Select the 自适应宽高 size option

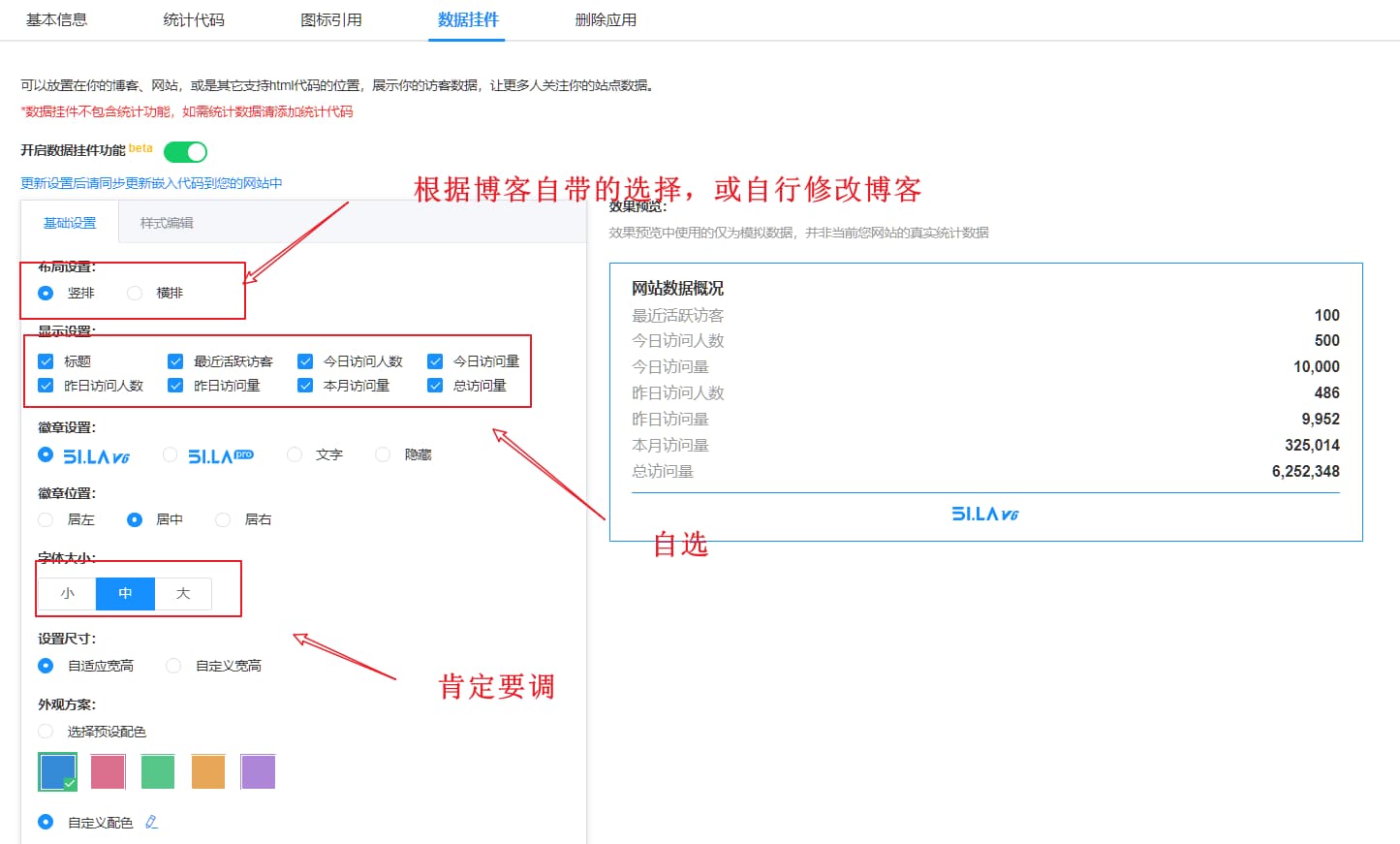pyautogui.click(x=46, y=666)
